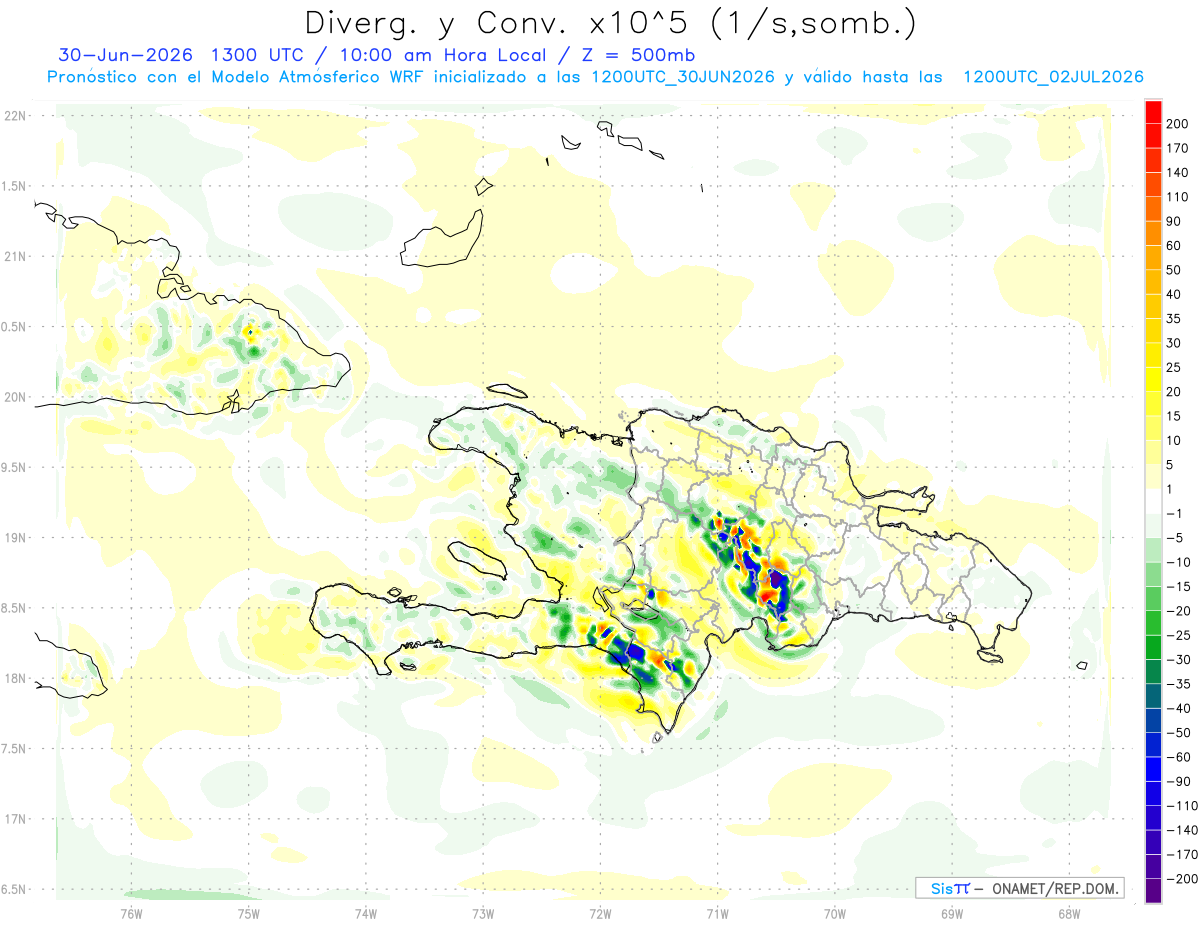
Task: Select the 68W longitude label
Action: coord(1069,912)
